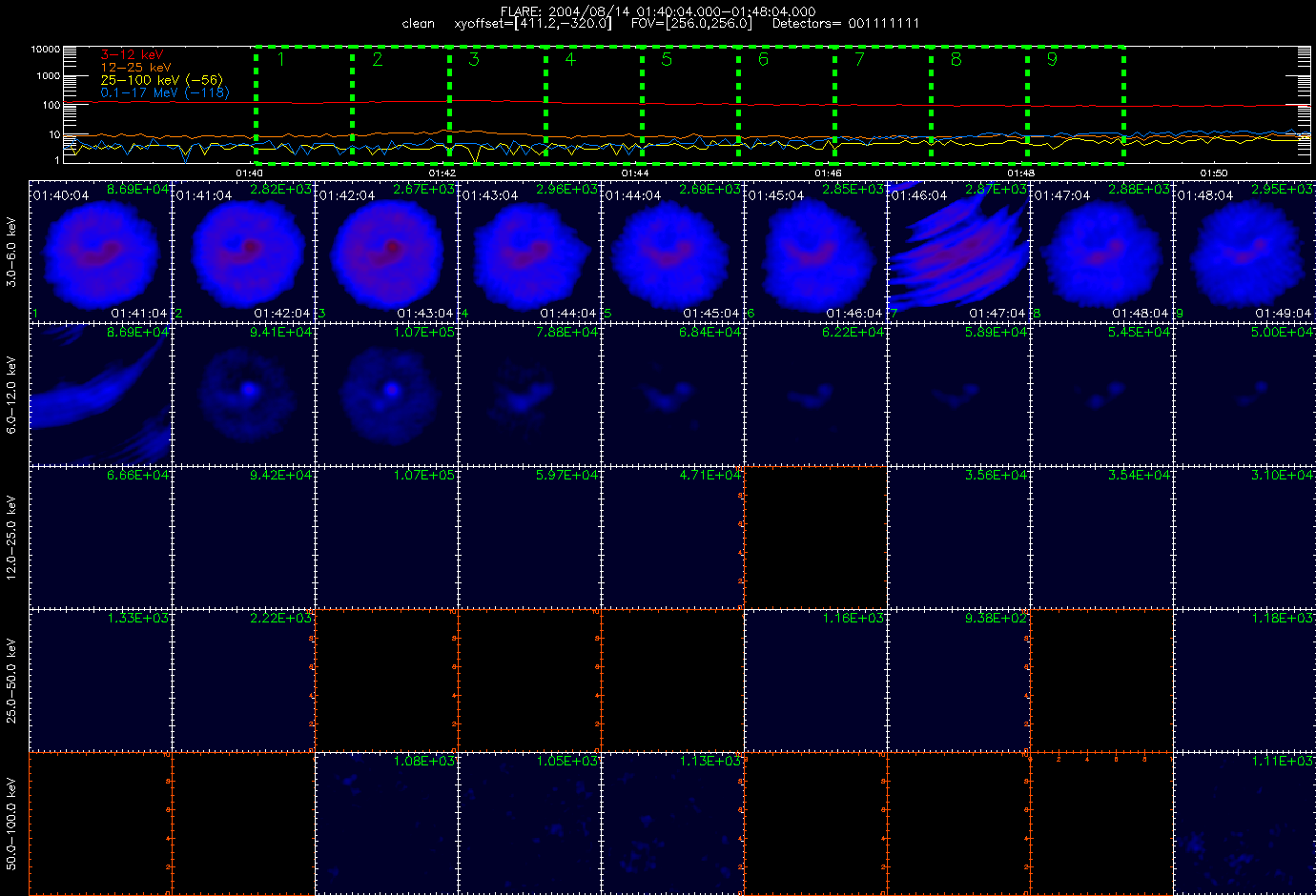Click the red '3-12 keV' legend entry
The image size is (1316, 896).
click(x=132, y=55)
